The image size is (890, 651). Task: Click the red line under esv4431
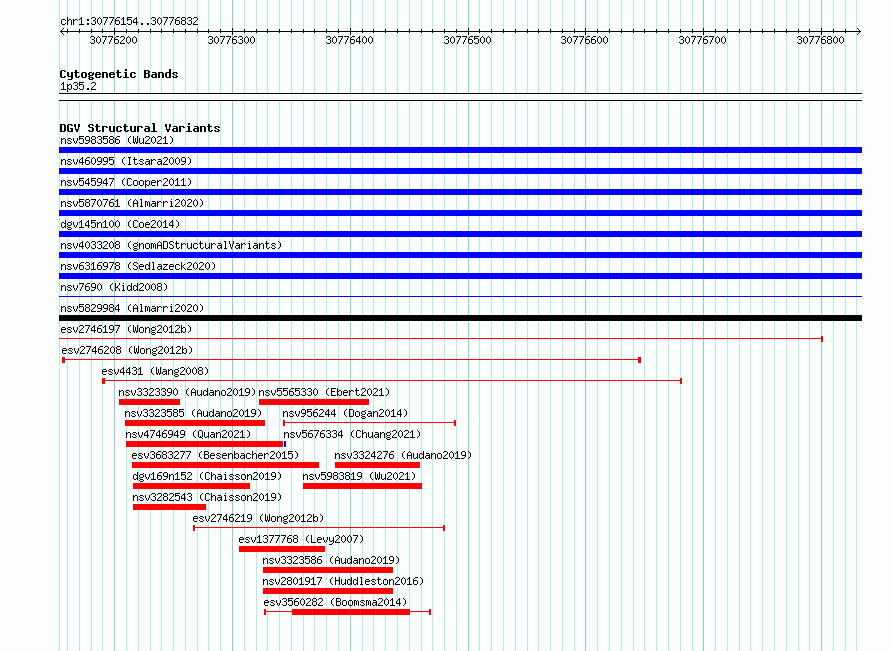pyautogui.click(x=392, y=381)
